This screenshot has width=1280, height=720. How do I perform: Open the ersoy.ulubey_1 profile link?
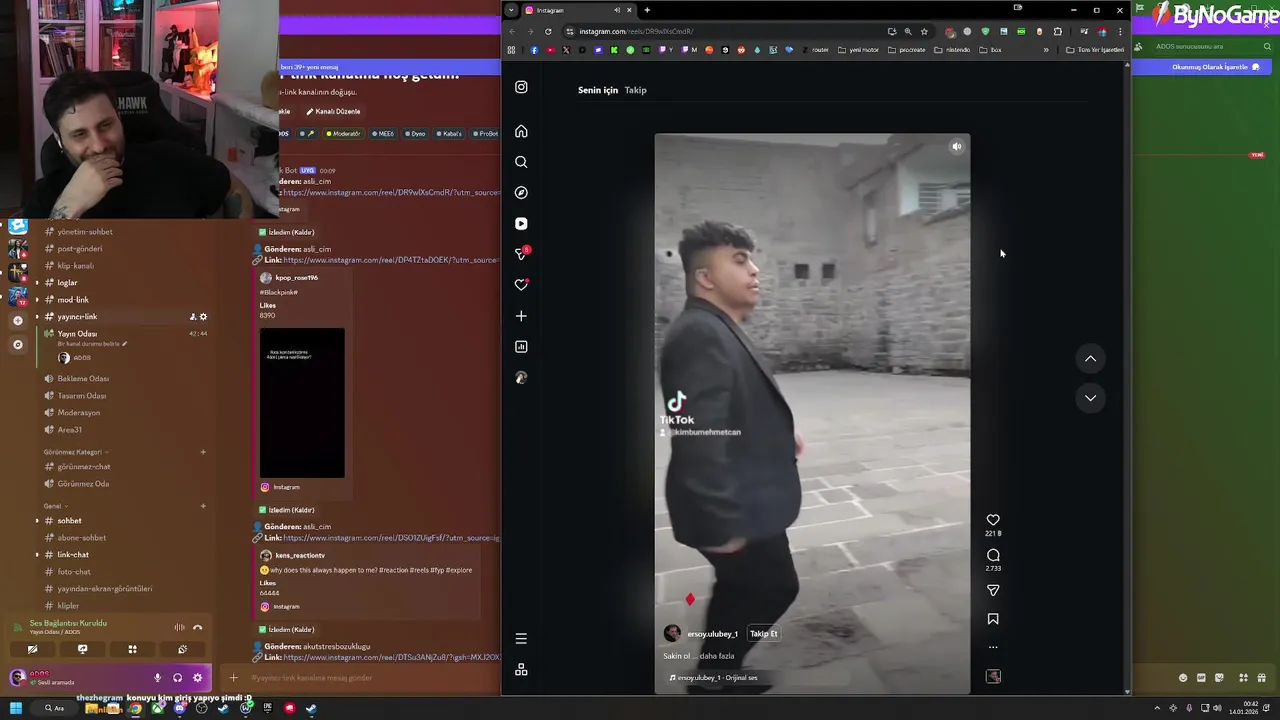[712, 634]
